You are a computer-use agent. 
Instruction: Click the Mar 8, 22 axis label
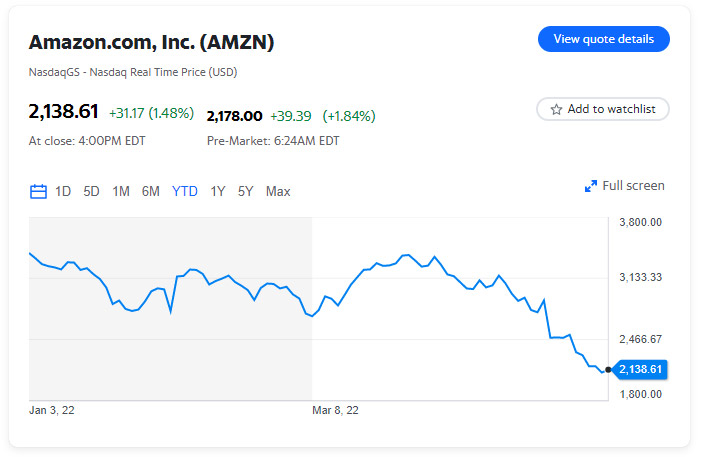pyautogui.click(x=335, y=410)
